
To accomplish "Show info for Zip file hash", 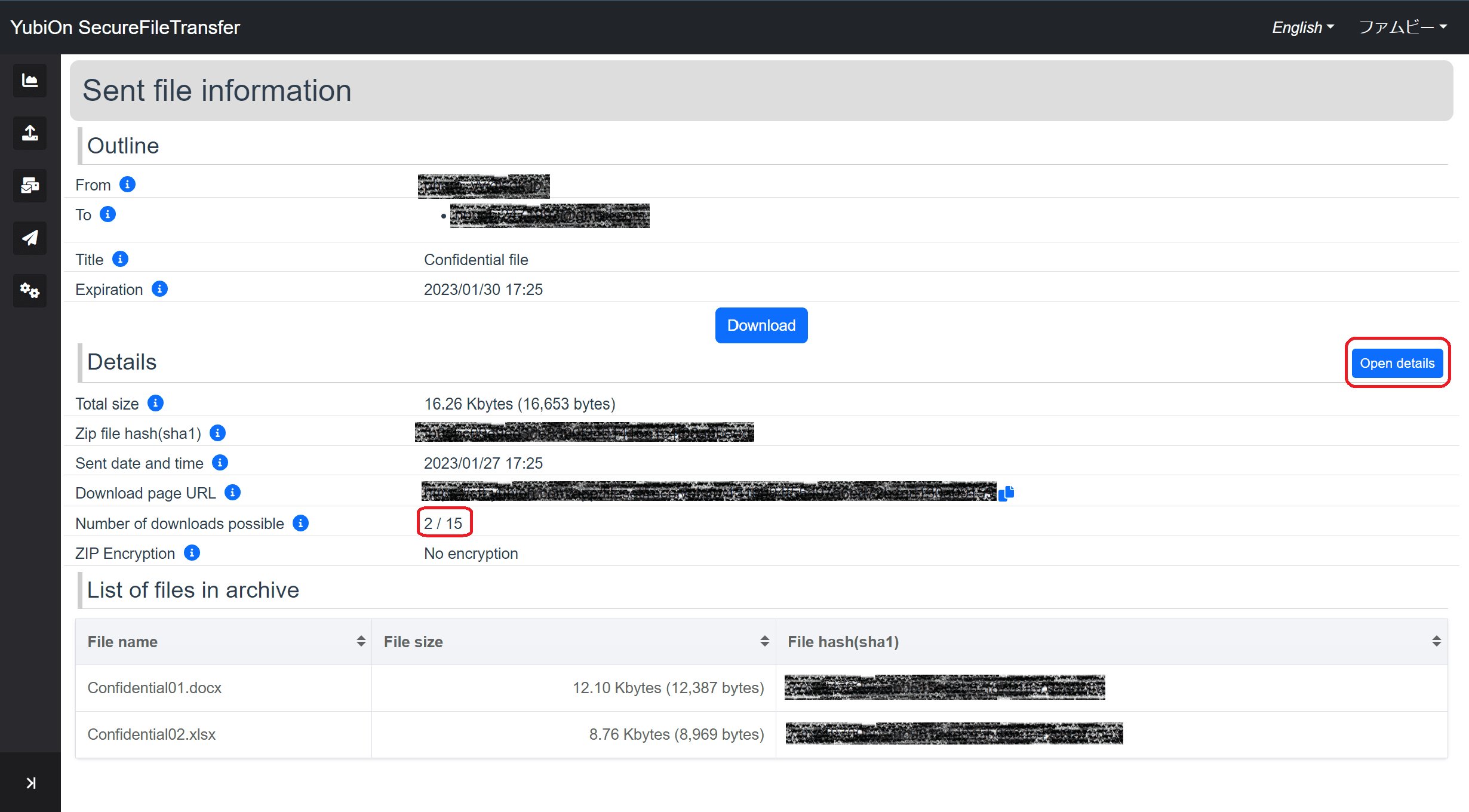I will click(x=217, y=433).
